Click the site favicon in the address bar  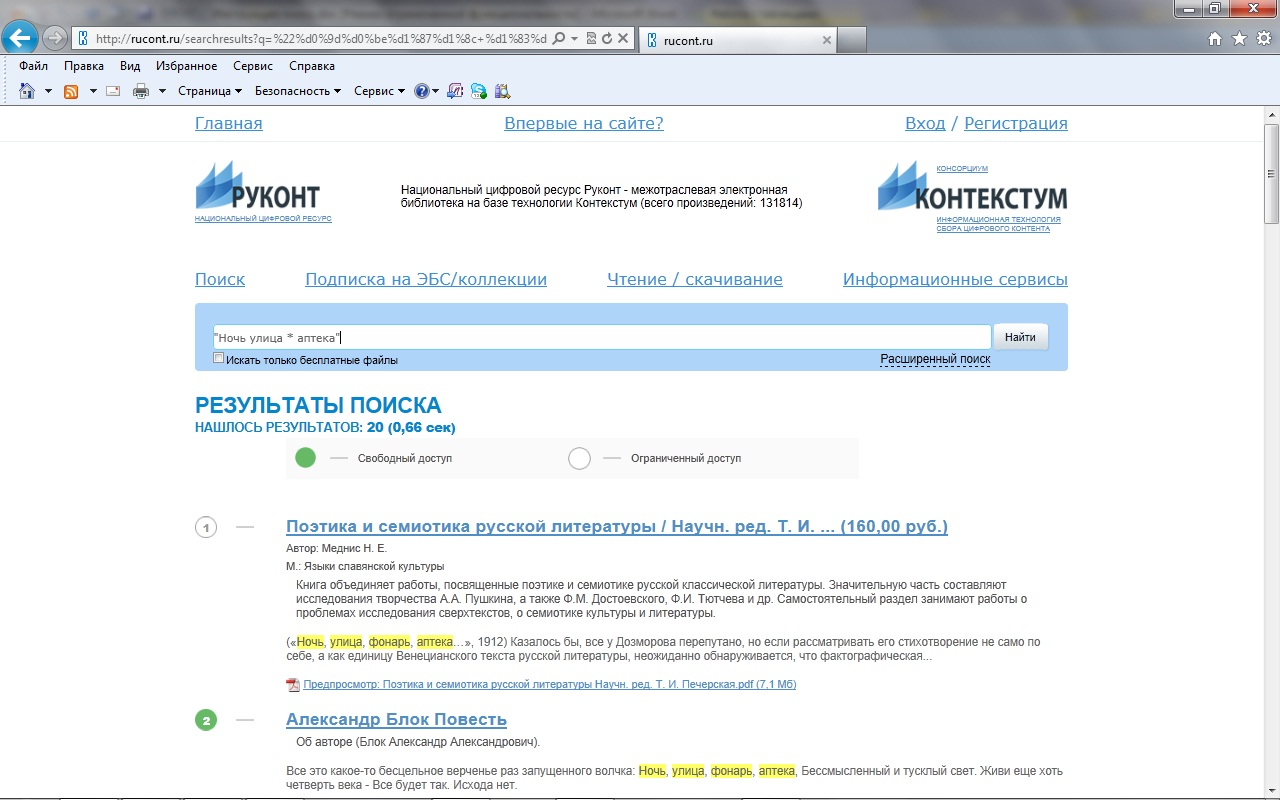click(84, 39)
